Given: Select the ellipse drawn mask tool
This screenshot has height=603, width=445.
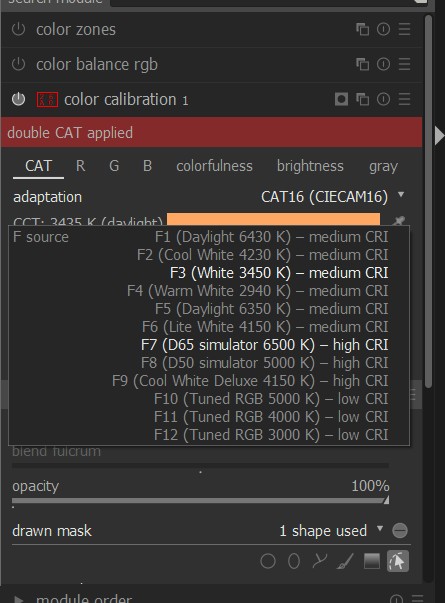Looking at the screenshot, I should click(294, 561).
